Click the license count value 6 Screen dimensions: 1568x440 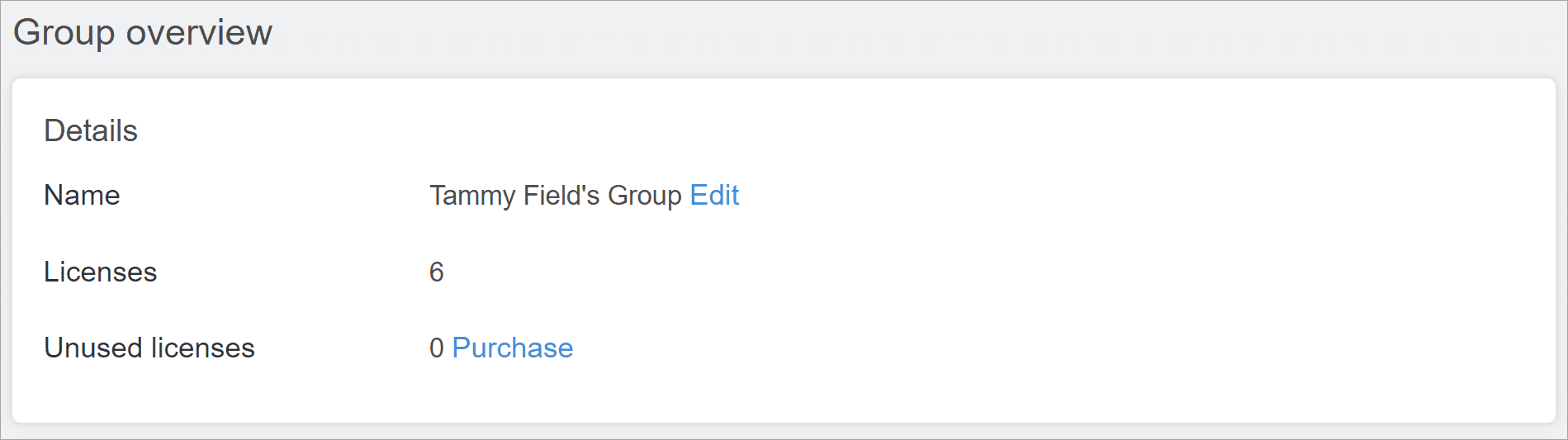437,272
